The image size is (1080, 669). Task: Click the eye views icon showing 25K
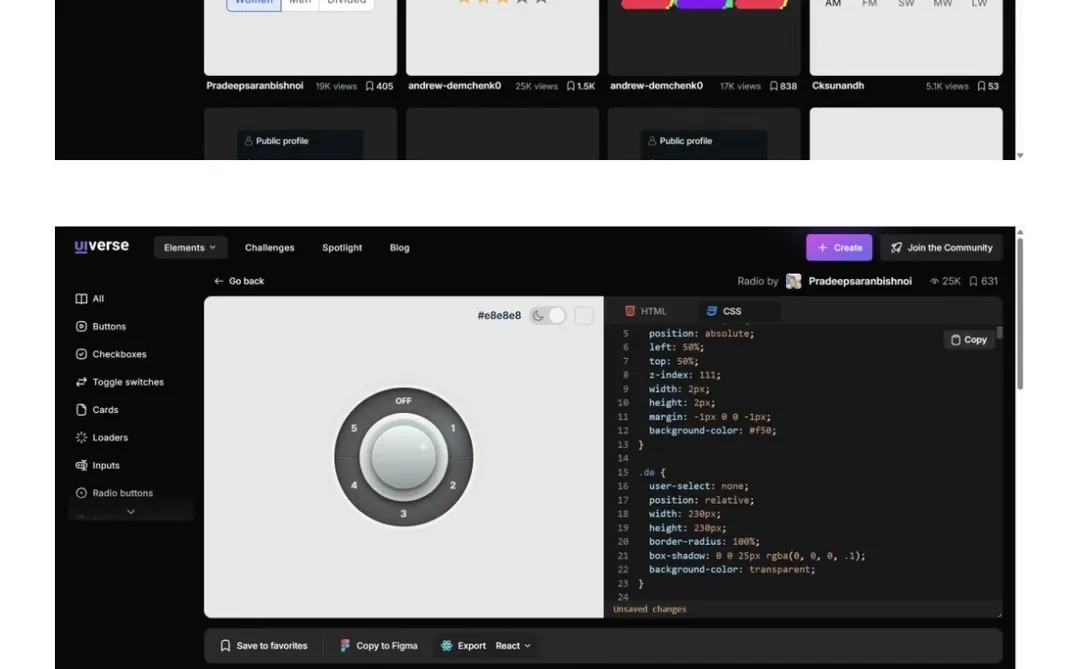pyautogui.click(x=934, y=281)
